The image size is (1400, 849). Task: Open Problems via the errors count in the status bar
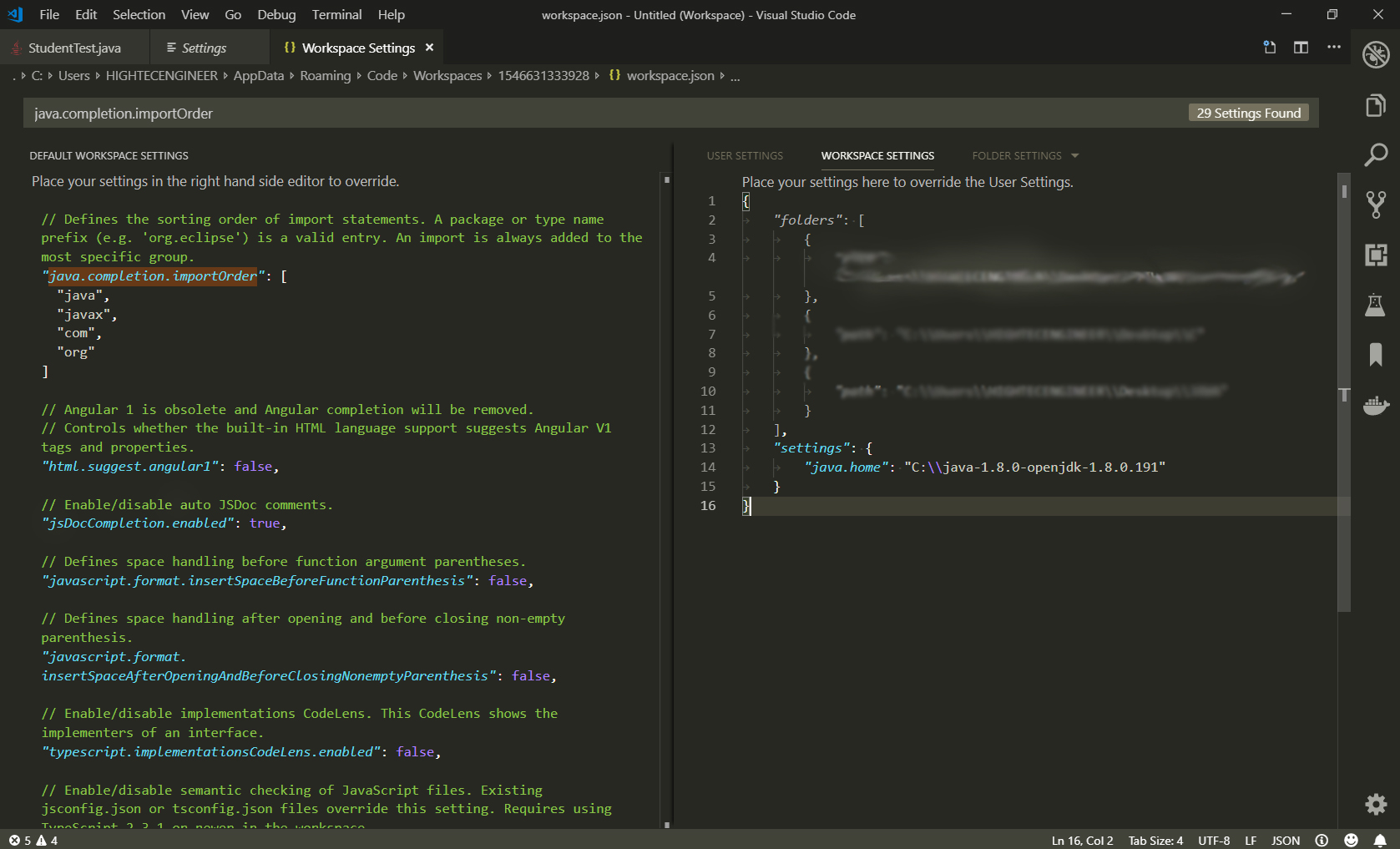tap(21, 841)
